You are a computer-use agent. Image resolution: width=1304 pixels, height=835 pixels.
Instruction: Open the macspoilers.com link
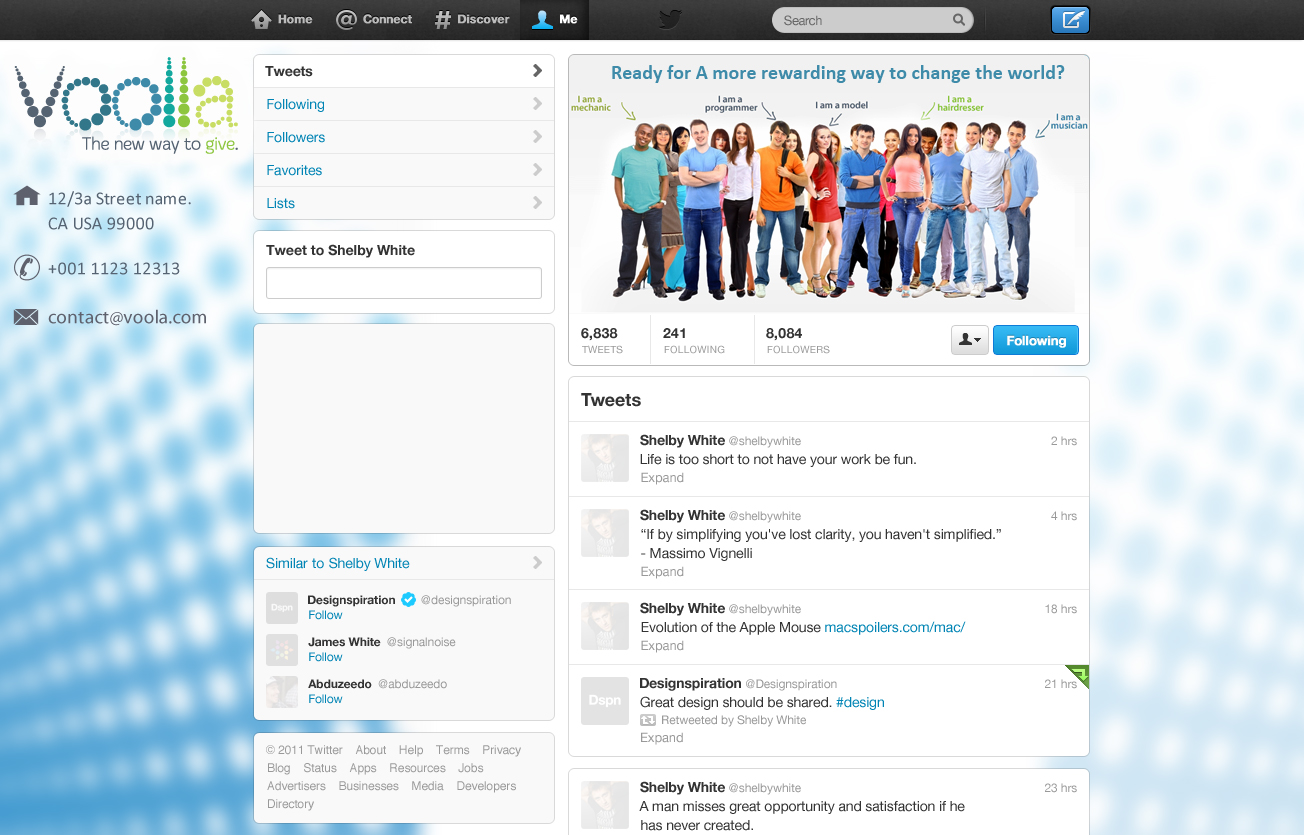(x=894, y=627)
